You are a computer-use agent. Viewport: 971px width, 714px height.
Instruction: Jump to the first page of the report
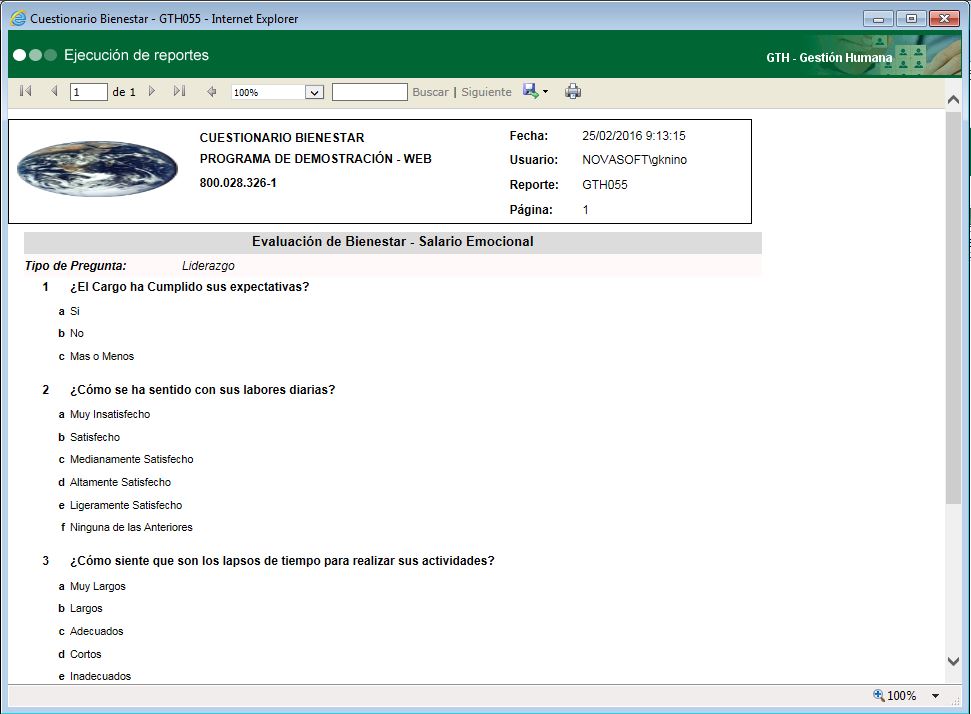point(24,91)
